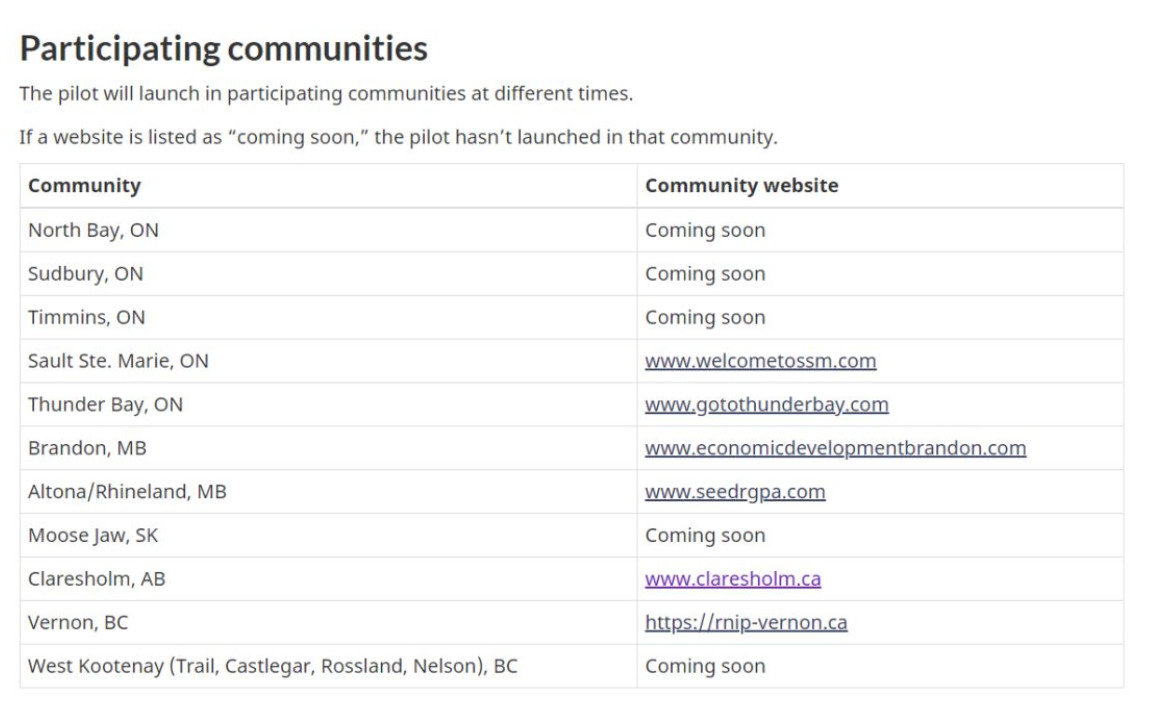Screen dimensions: 1156x722
Task: Open the www.welcometossm.com link
Action: (x=760, y=361)
